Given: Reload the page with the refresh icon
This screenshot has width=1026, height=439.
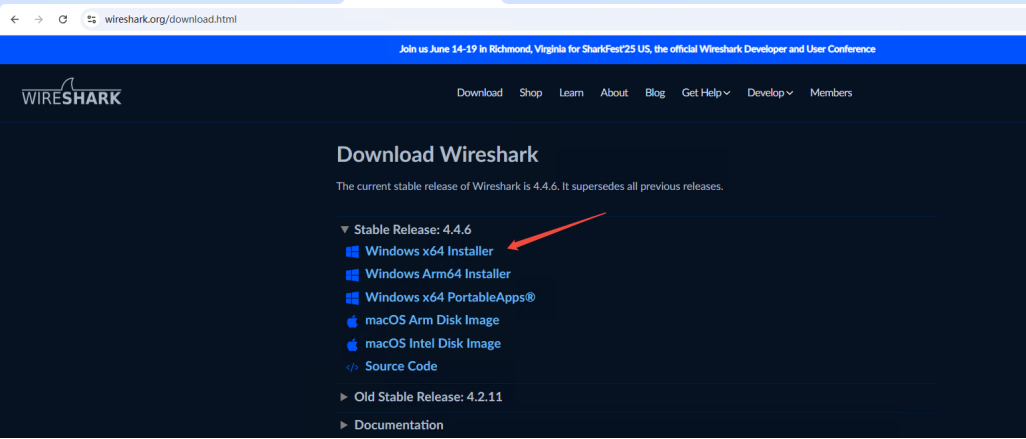Looking at the screenshot, I should [x=63, y=20].
